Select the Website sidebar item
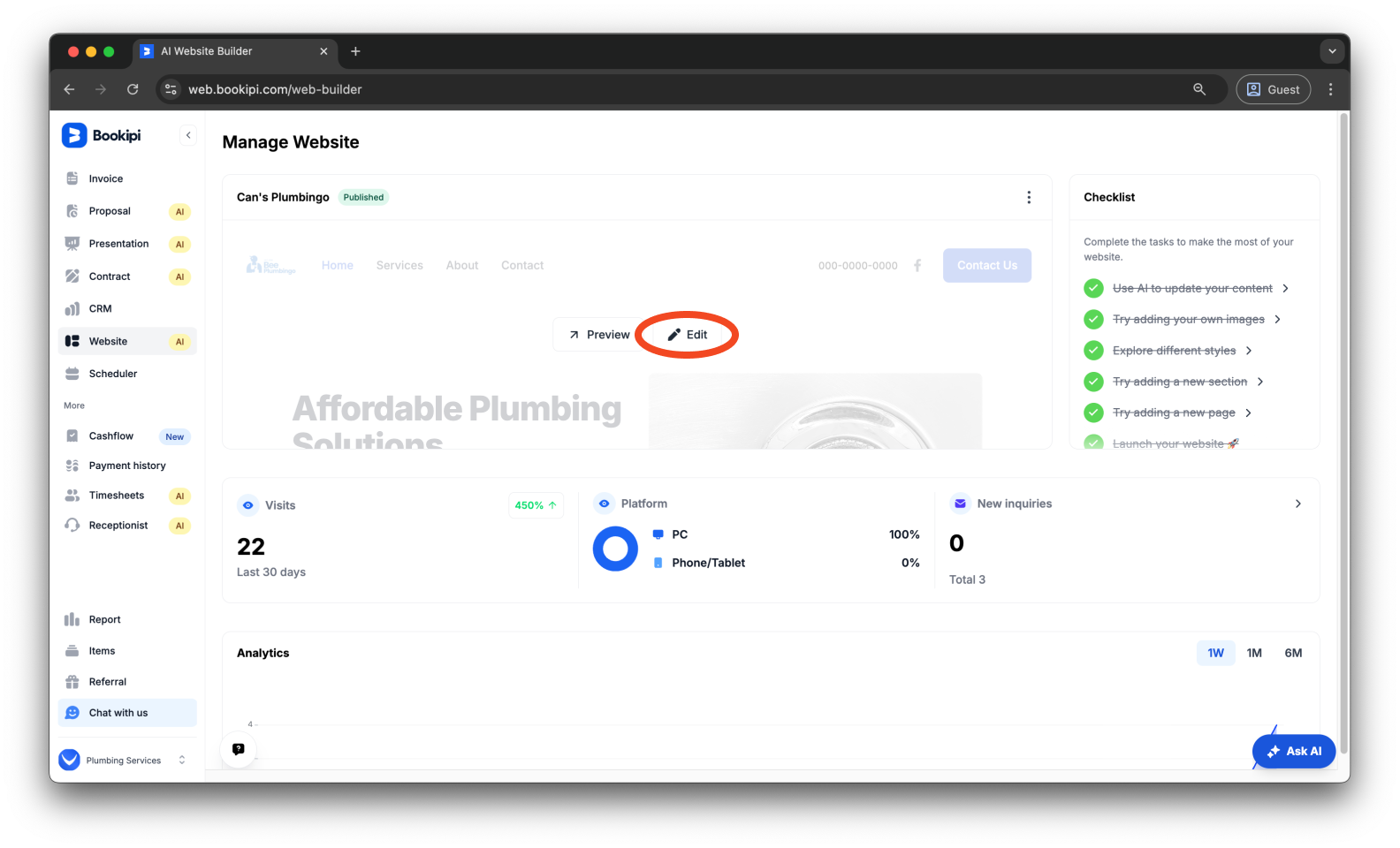 [x=127, y=341]
